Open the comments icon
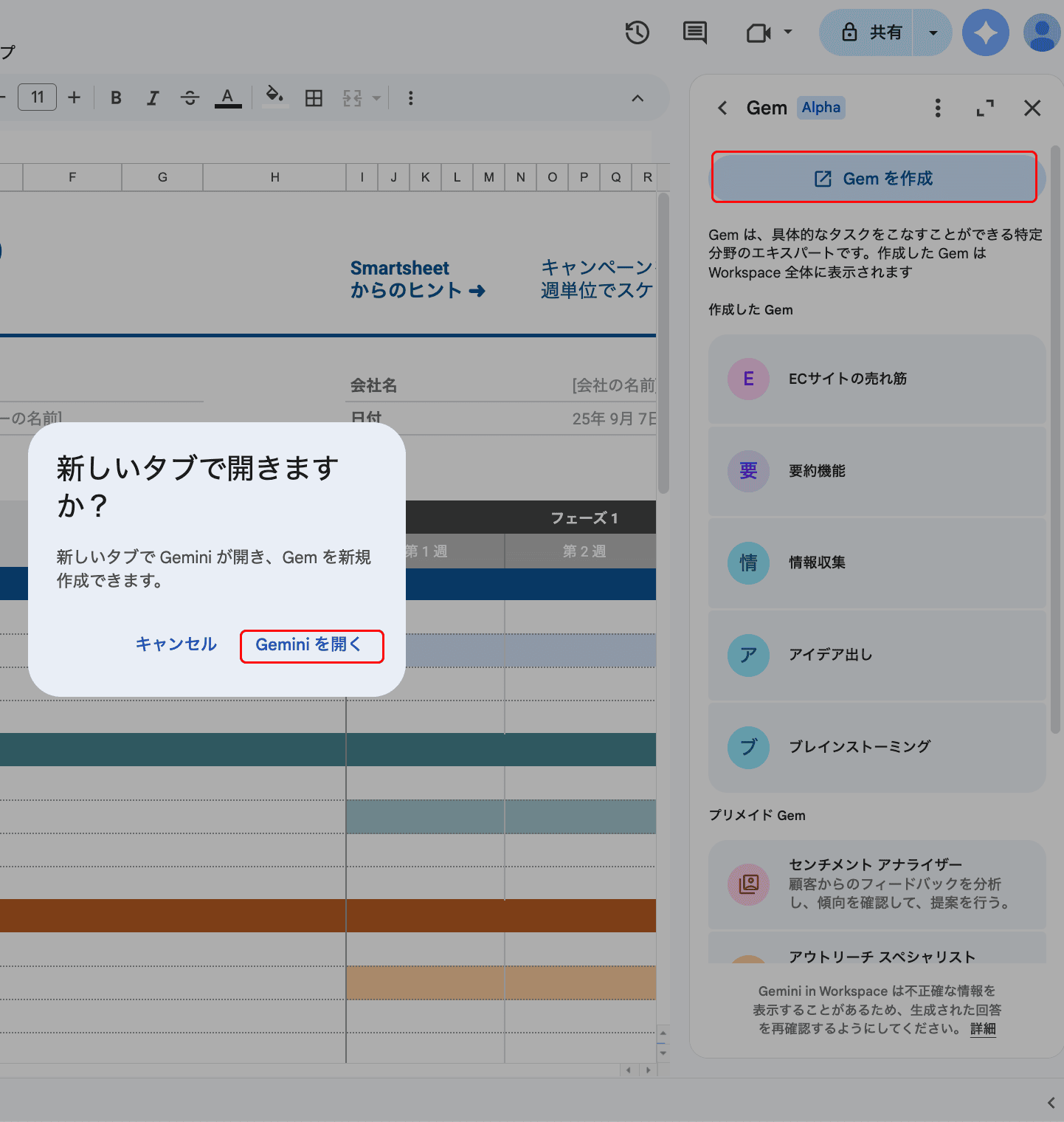1064x1122 pixels. [694, 32]
